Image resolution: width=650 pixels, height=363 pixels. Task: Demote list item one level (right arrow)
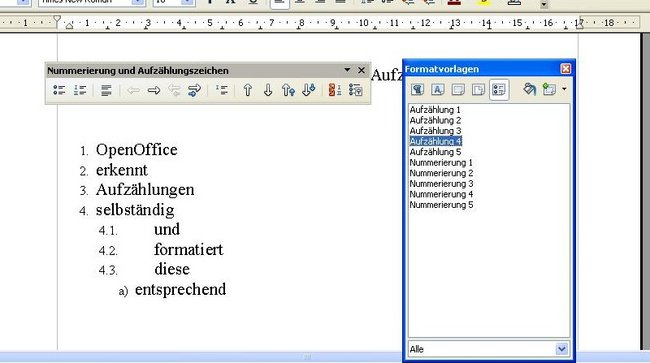154,90
